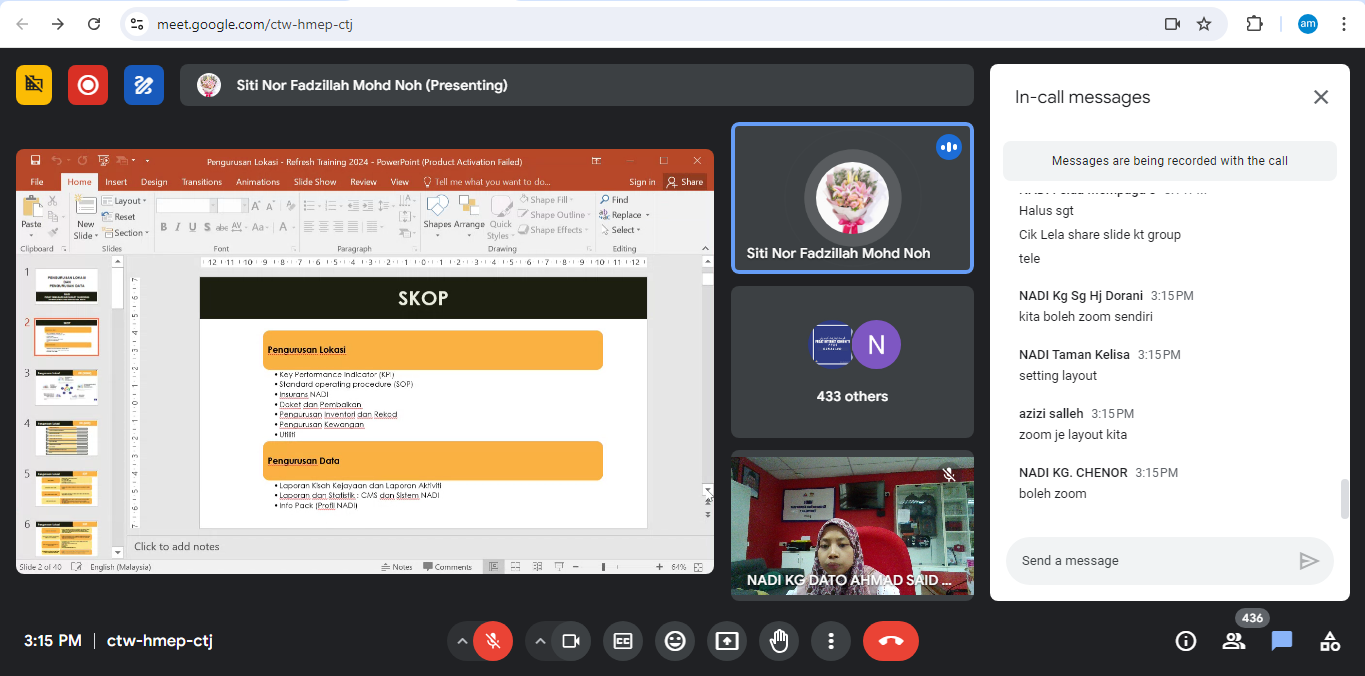Click the present now screen icon
The image size is (1365, 676).
click(727, 641)
